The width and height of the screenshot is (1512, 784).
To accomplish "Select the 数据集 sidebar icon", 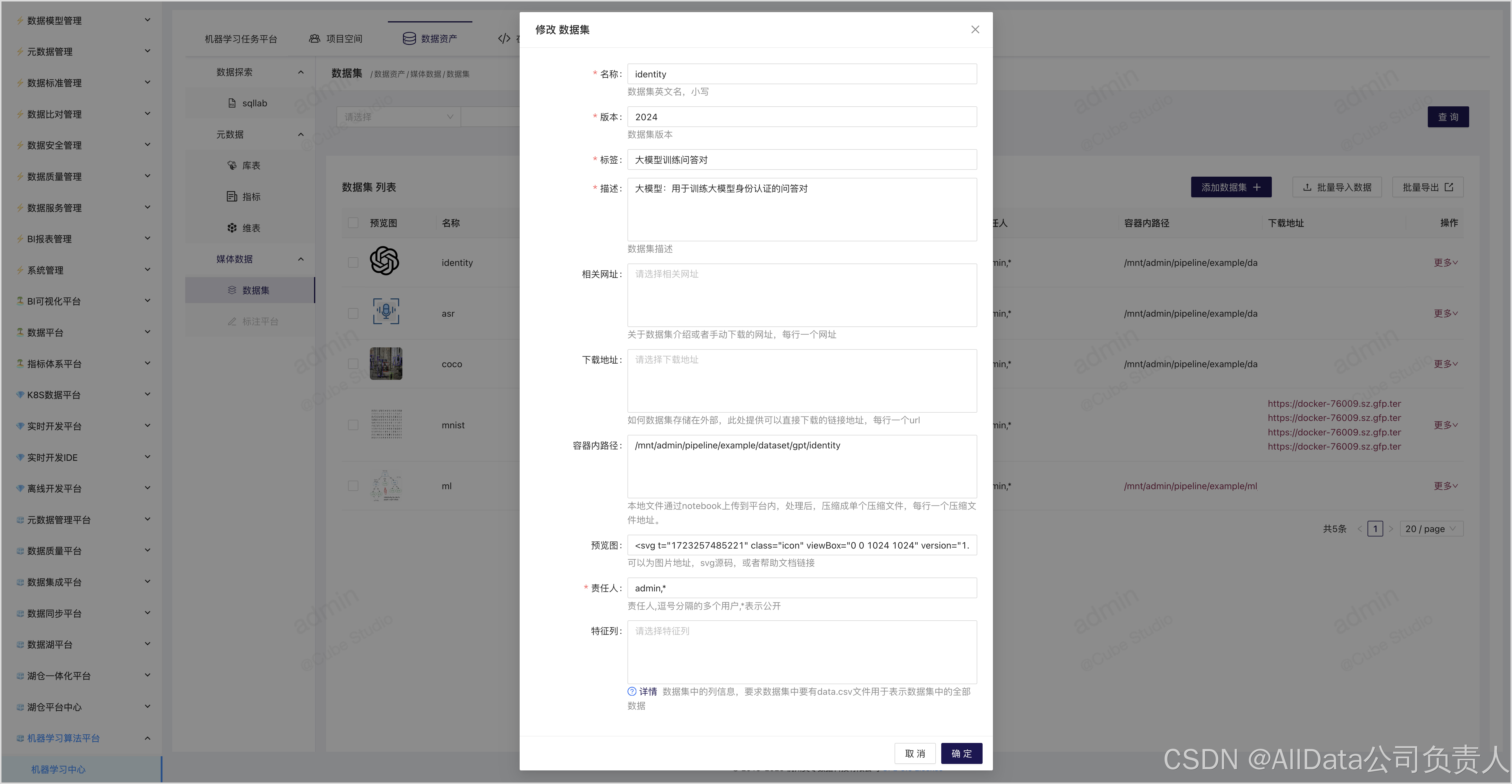I will (232, 290).
